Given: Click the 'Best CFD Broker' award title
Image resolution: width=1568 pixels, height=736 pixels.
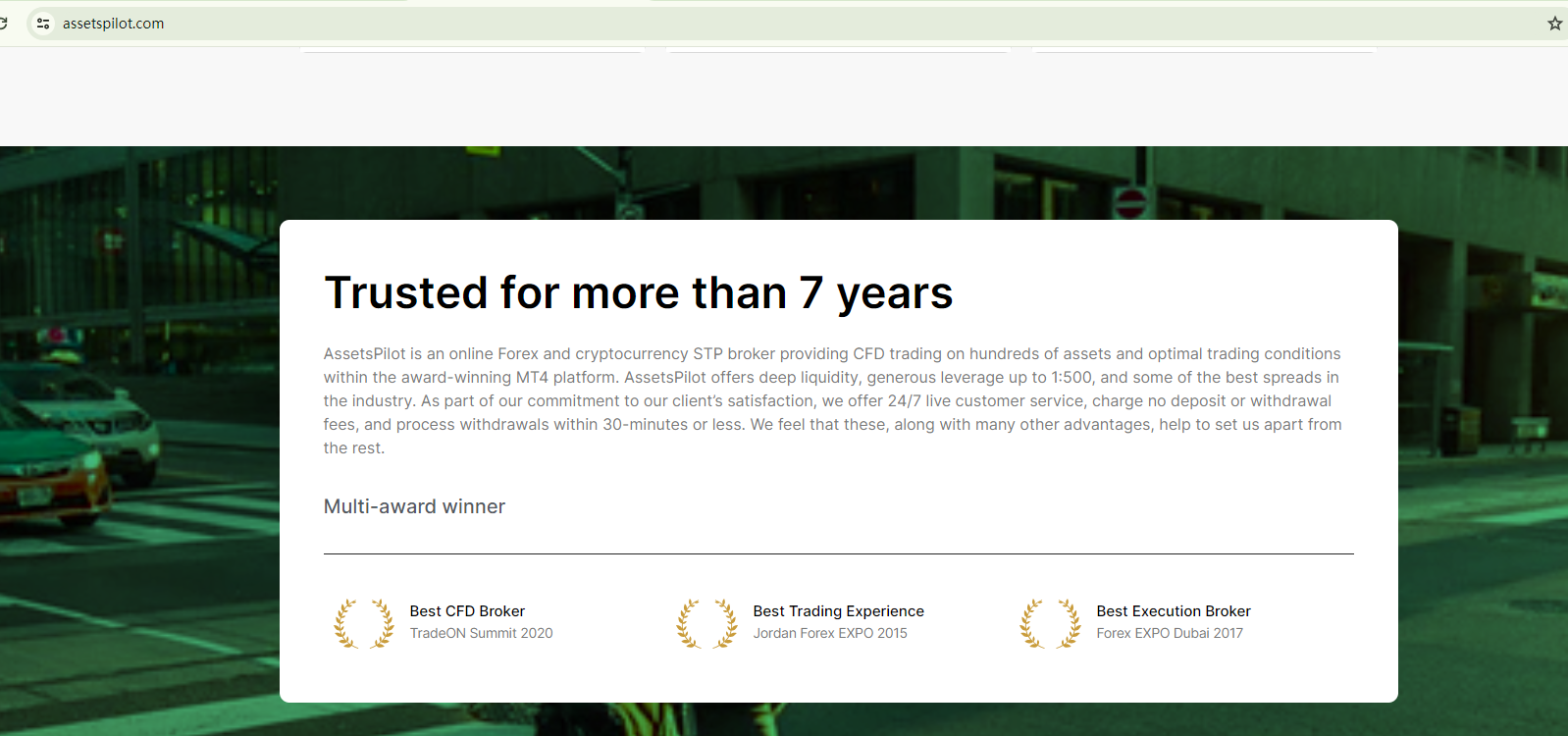Looking at the screenshot, I should (467, 611).
